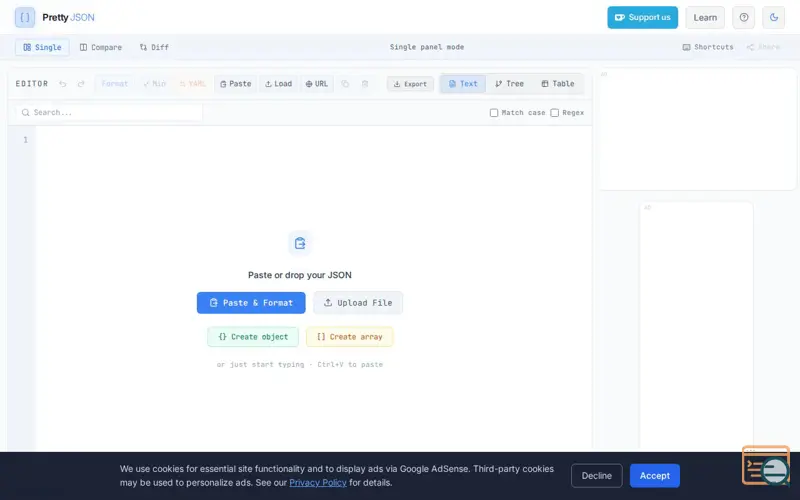Click the Upload File button
This screenshot has width=800, height=500.
click(358, 303)
